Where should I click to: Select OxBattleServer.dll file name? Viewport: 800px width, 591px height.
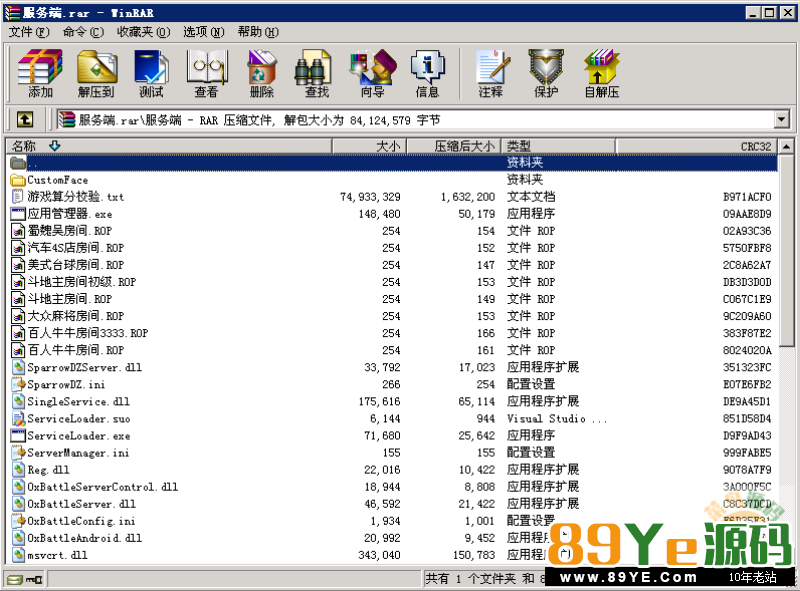82,504
